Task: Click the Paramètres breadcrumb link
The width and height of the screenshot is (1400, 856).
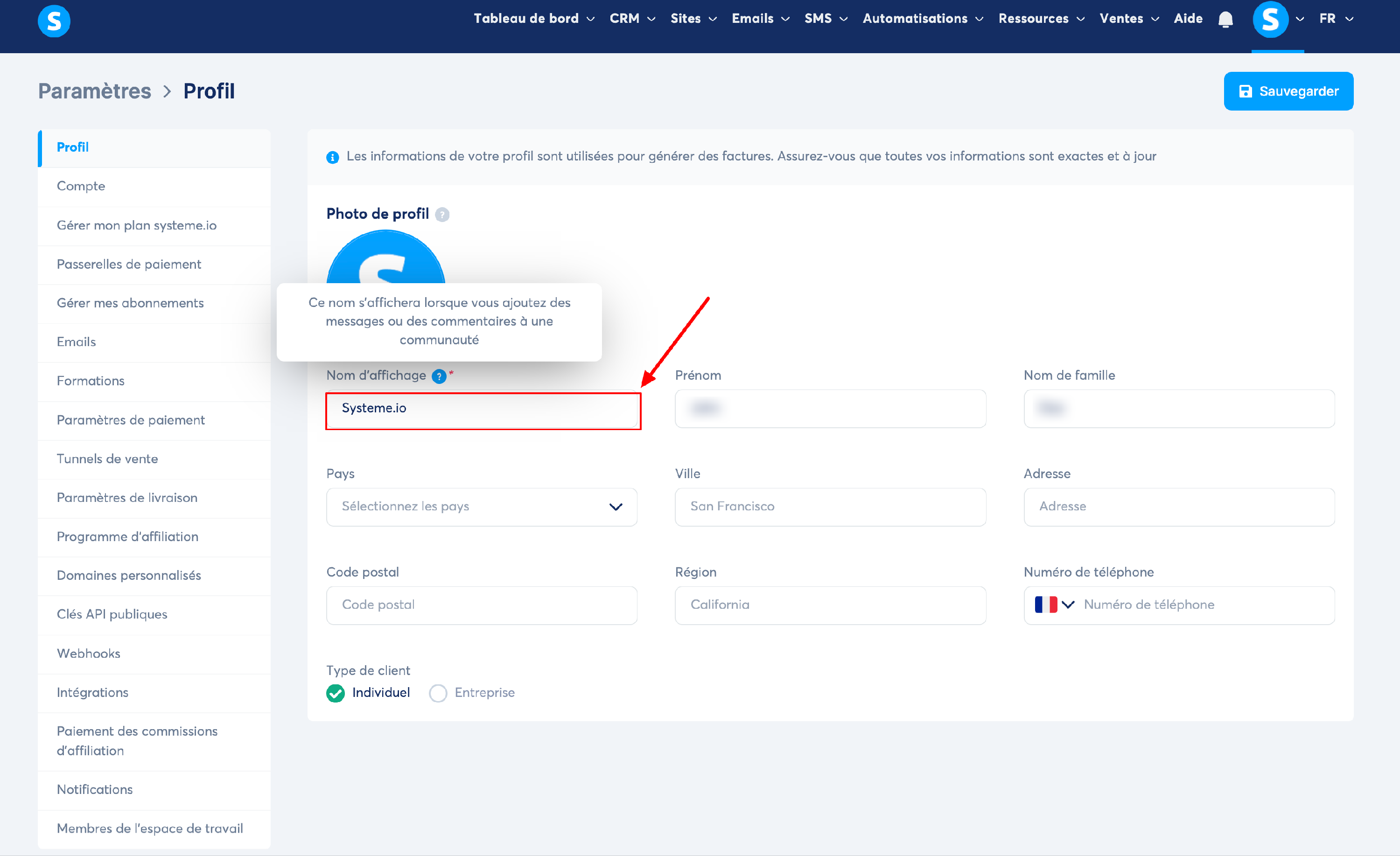Action: pyautogui.click(x=94, y=91)
